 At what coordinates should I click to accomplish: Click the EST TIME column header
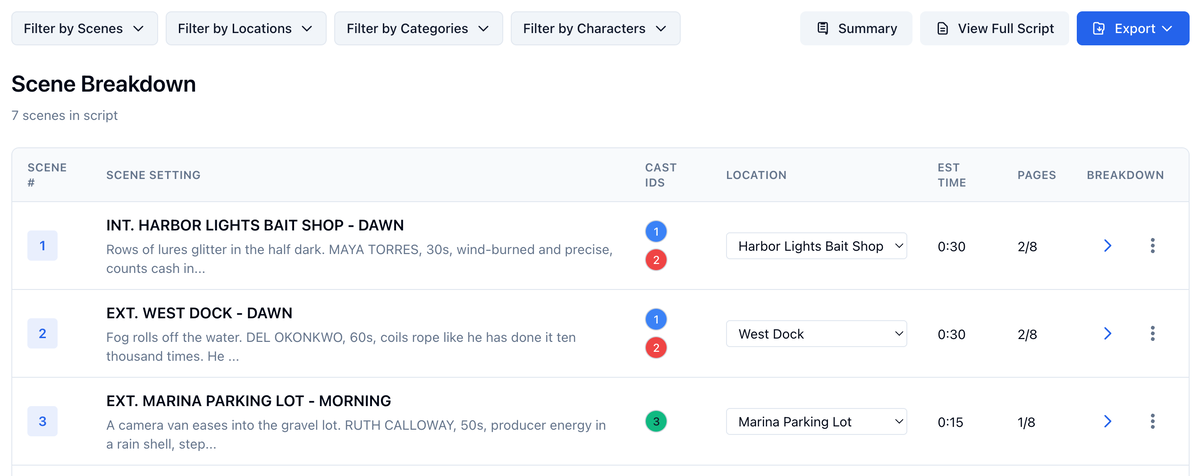(x=952, y=175)
